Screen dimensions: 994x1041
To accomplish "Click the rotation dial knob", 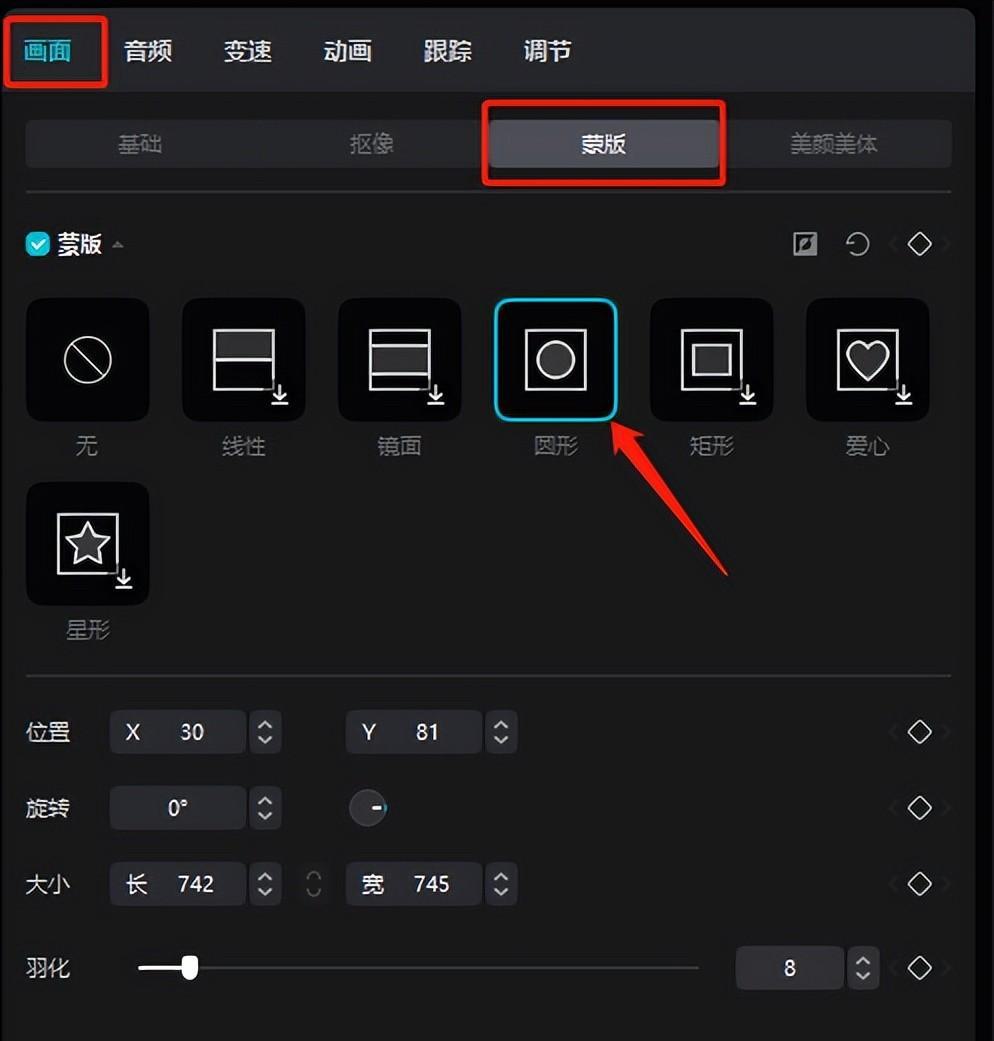I will pyautogui.click(x=368, y=808).
